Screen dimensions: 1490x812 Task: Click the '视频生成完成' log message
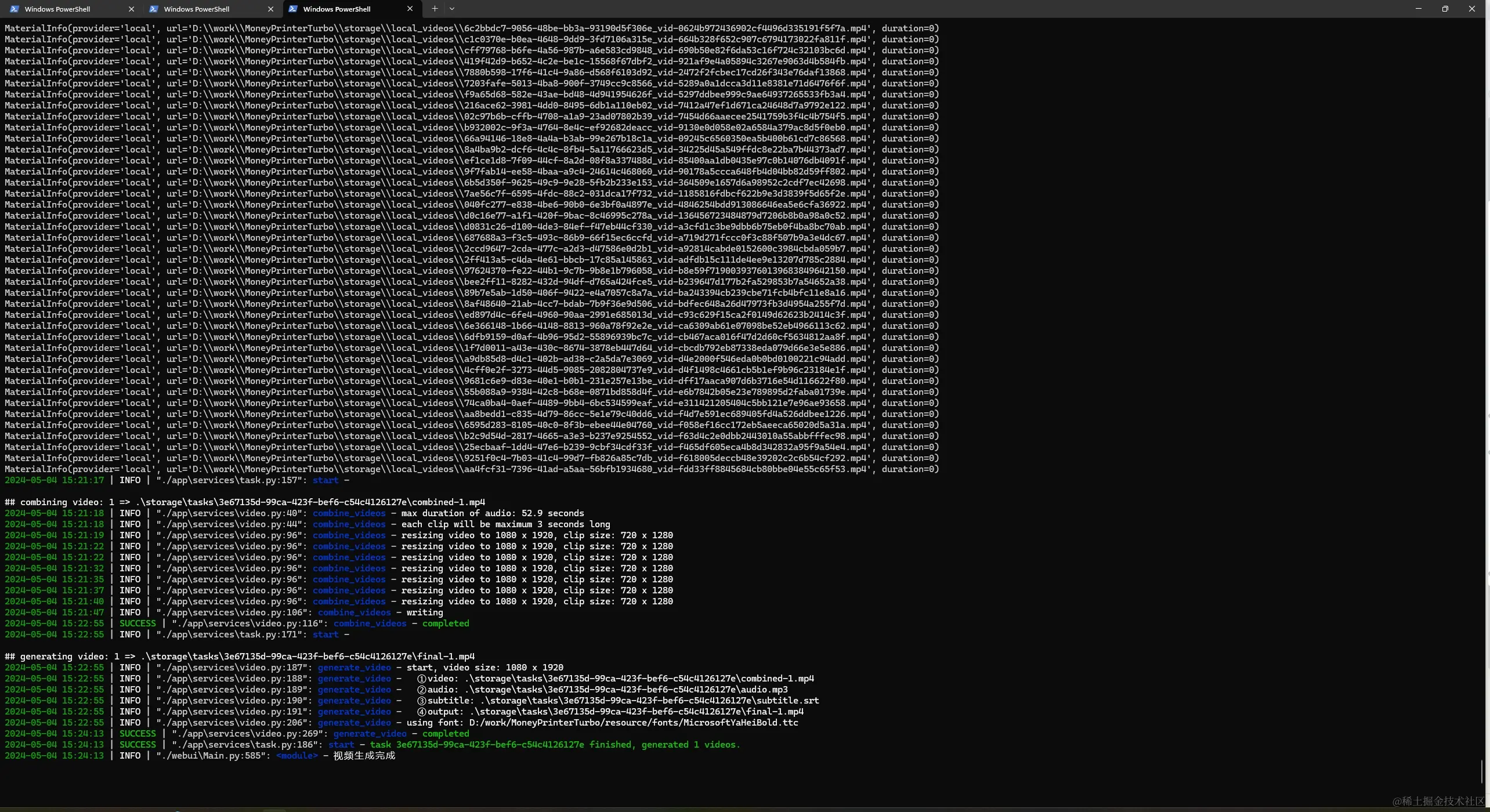point(364,756)
